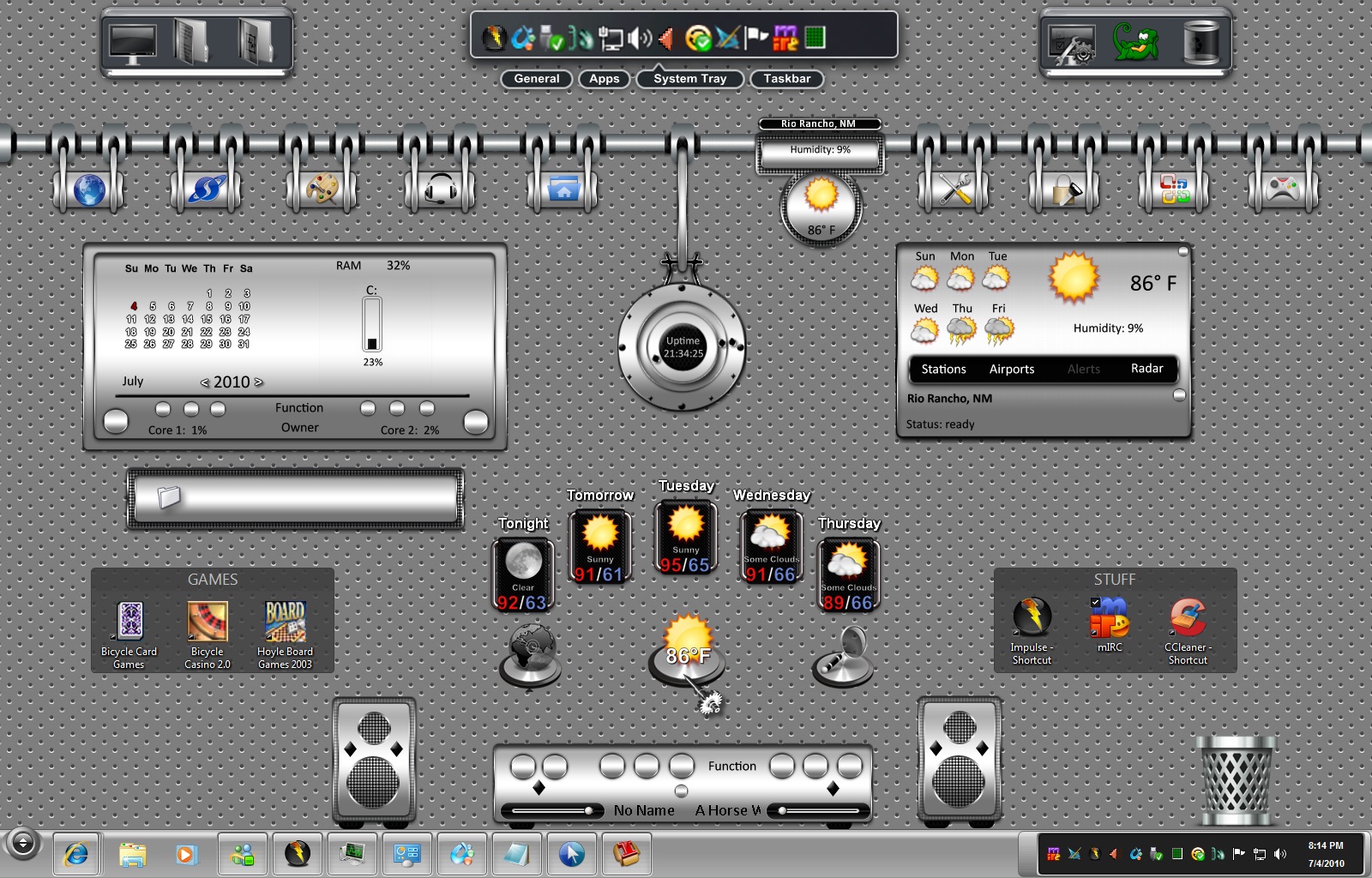This screenshot has width=1372, height=878.
Task: Select the System Tray tab
Action: click(x=690, y=79)
